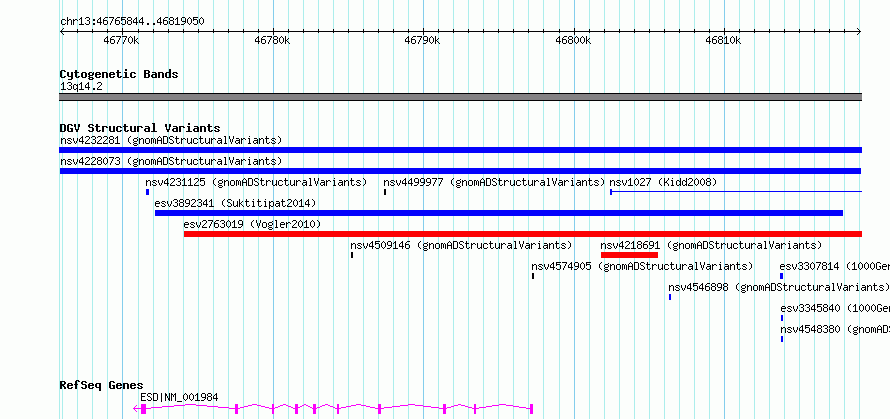Click the small esv3307814 blue marker

coord(782,276)
